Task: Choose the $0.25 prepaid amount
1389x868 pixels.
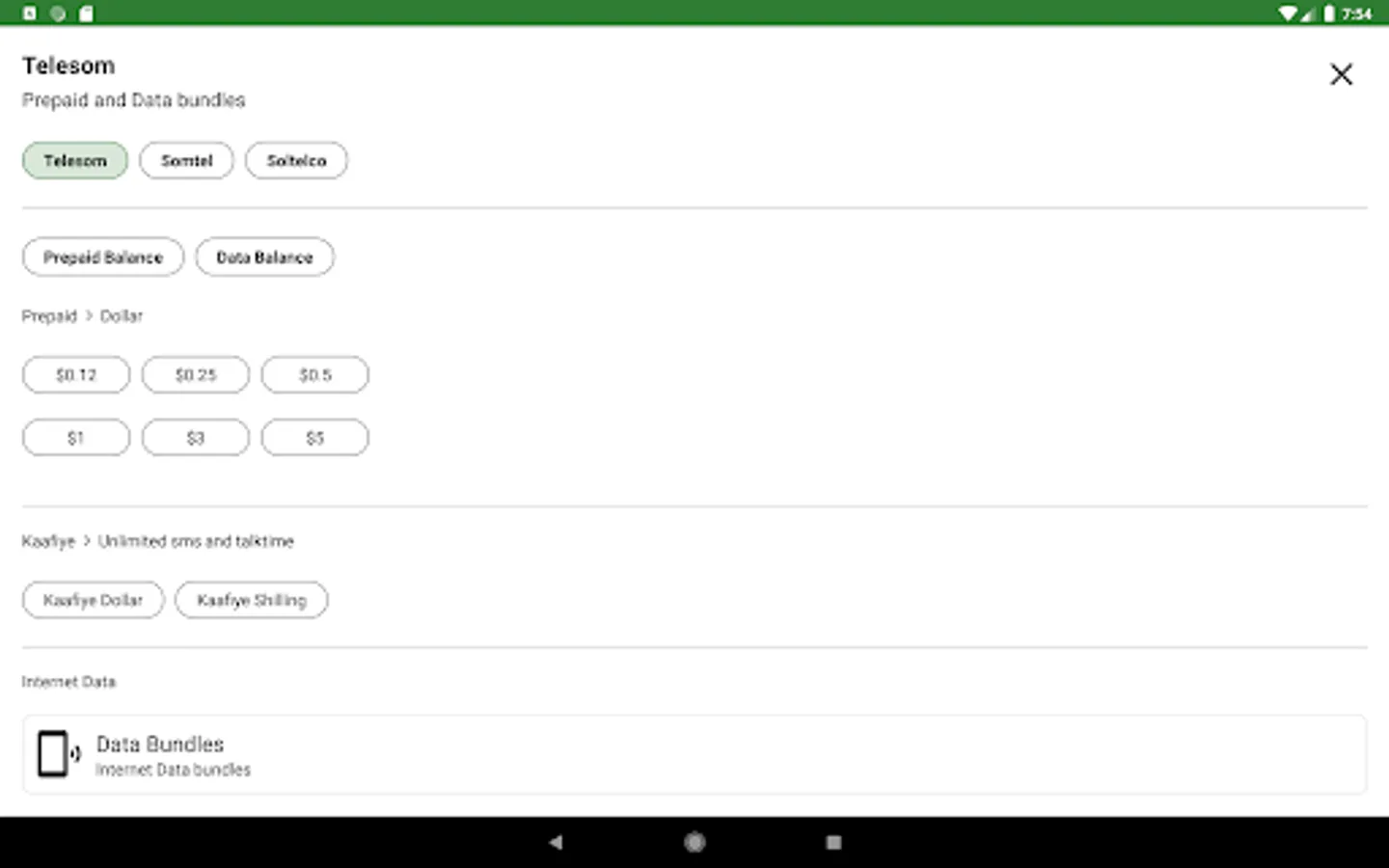Action: pos(196,374)
